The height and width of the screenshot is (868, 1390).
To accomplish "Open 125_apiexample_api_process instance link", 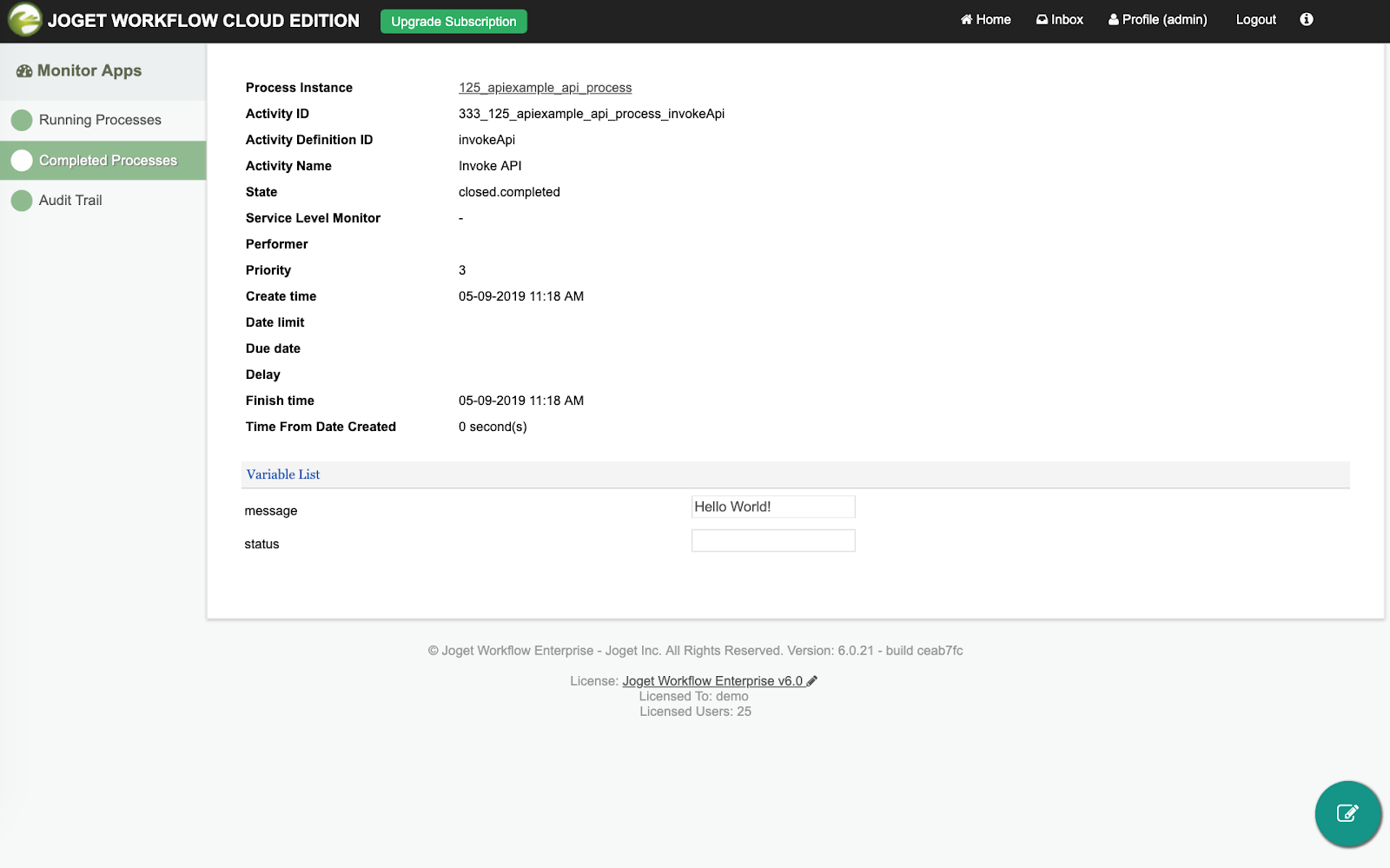I will (x=545, y=88).
